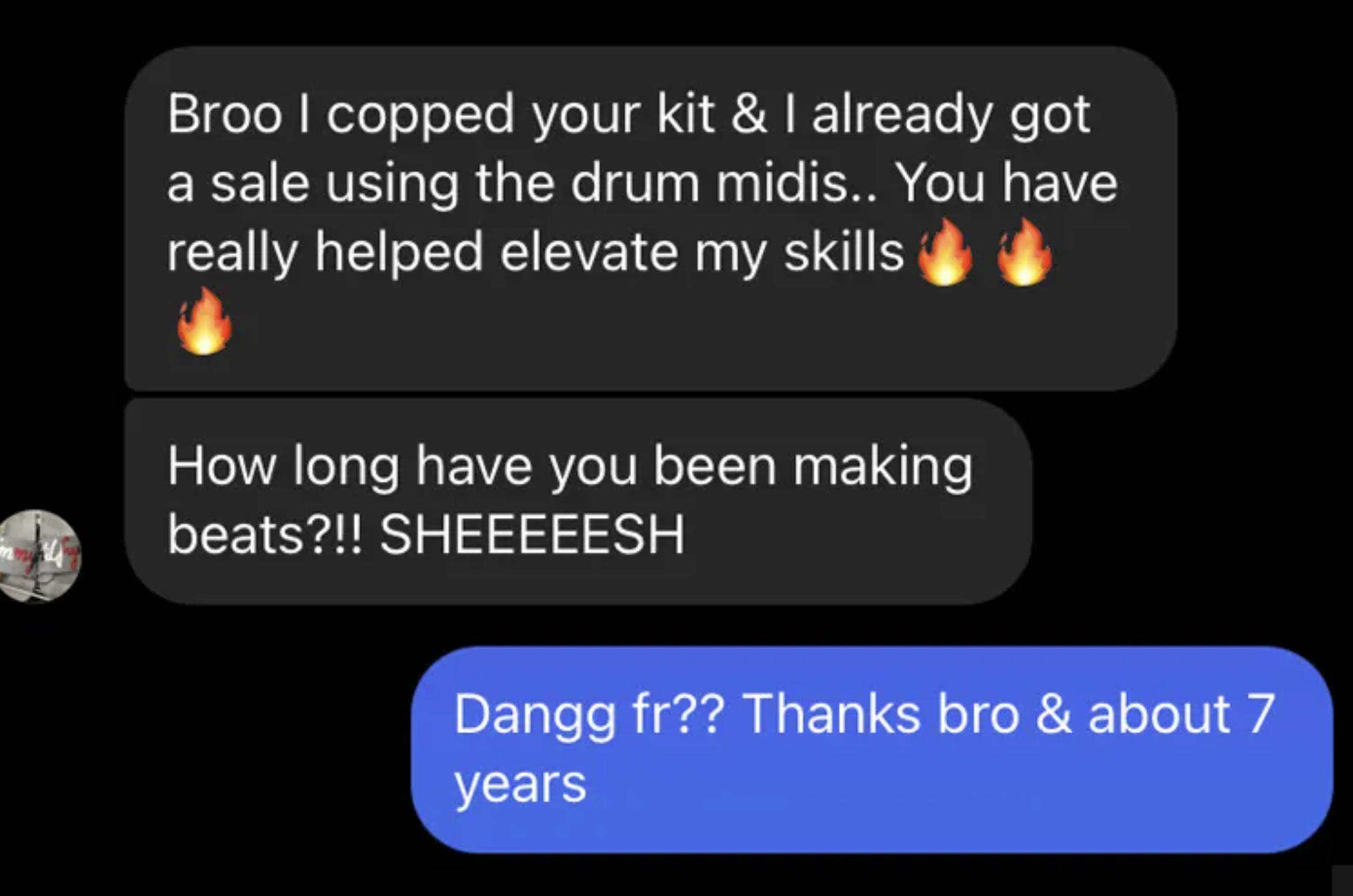Click the word "kit" in the first message
The height and width of the screenshot is (896, 1353).
tap(686, 114)
